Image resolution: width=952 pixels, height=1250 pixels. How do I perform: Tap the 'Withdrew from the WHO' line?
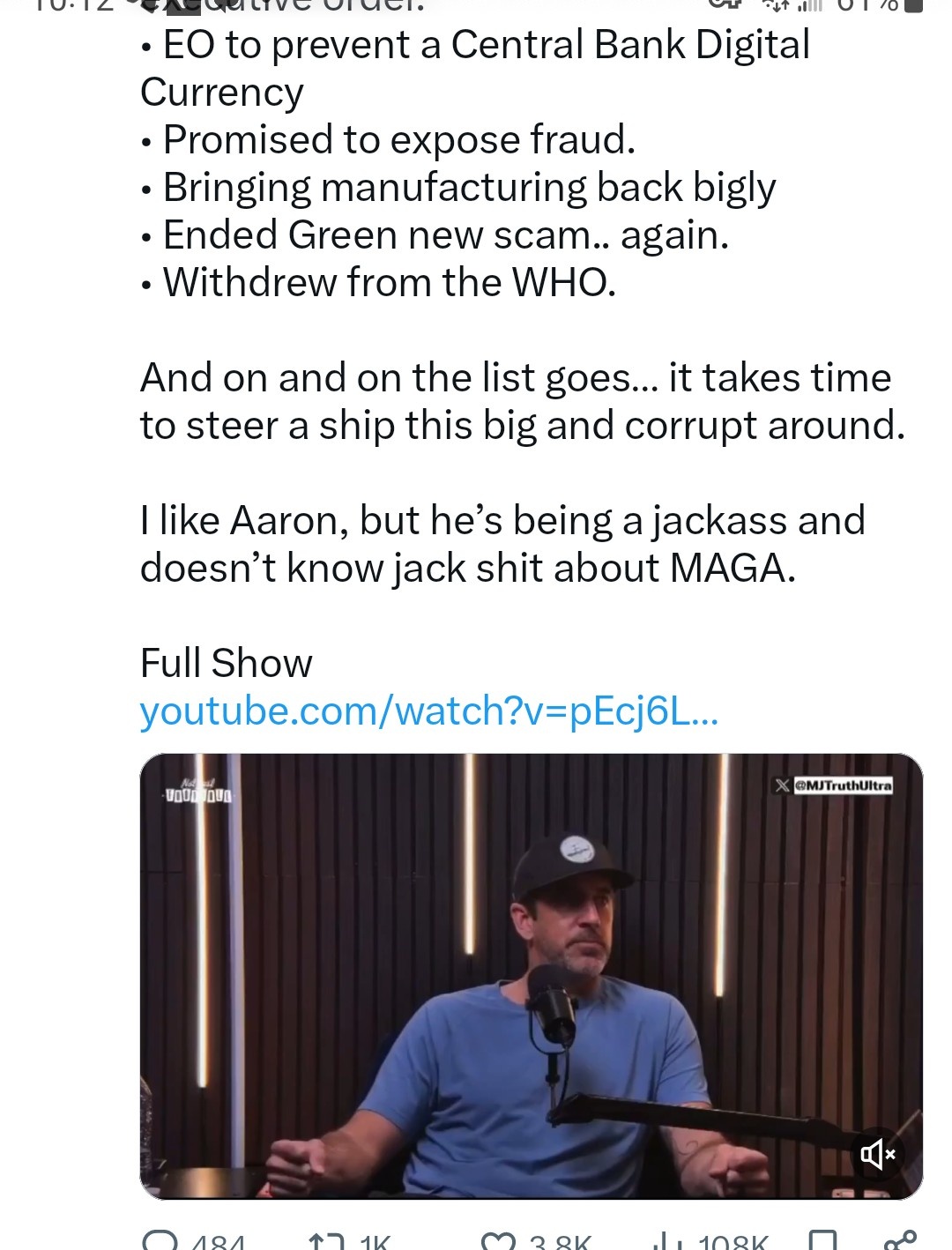click(x=389, y=283)
